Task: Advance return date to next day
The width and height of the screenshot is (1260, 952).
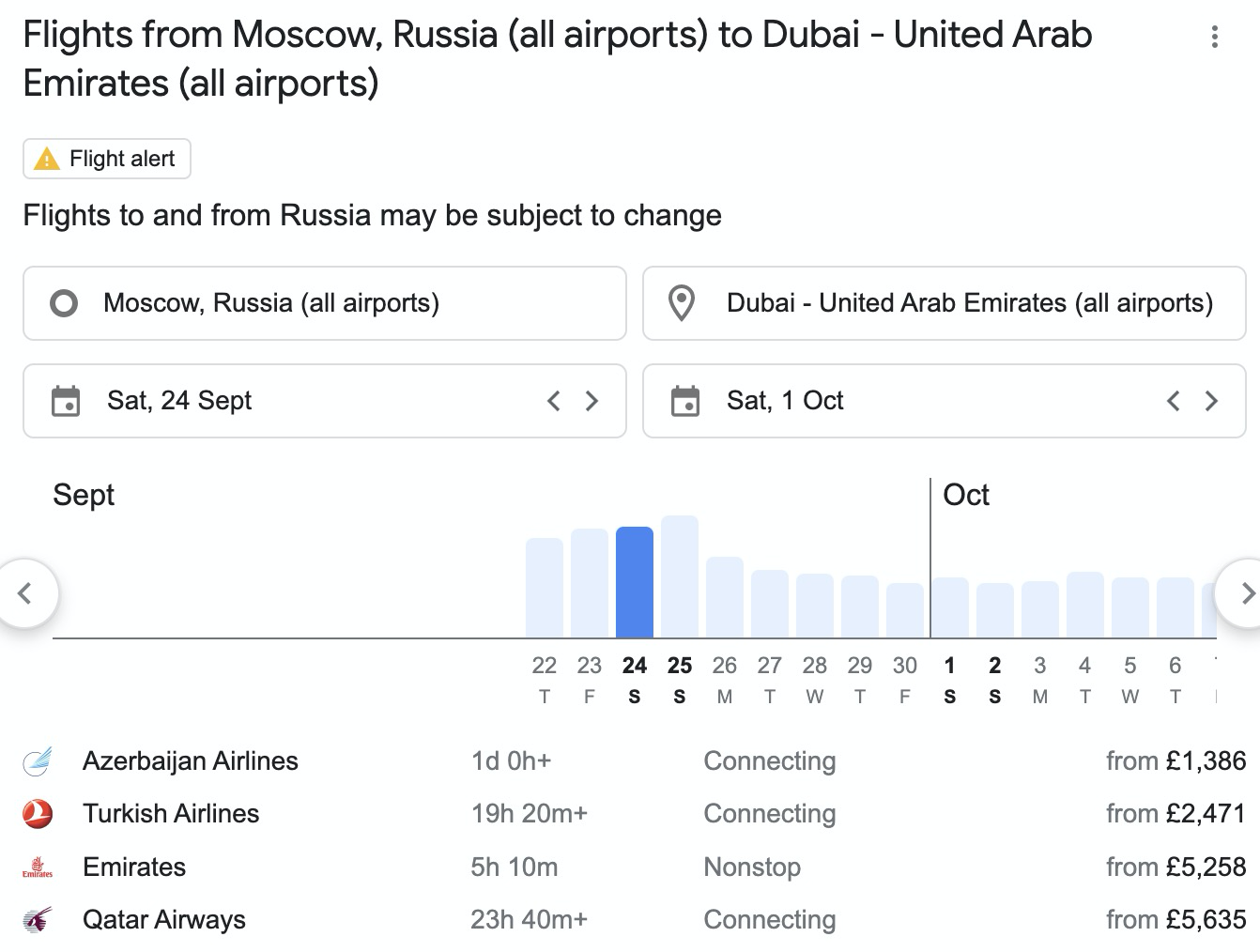Action: (x=1211, y=401)
